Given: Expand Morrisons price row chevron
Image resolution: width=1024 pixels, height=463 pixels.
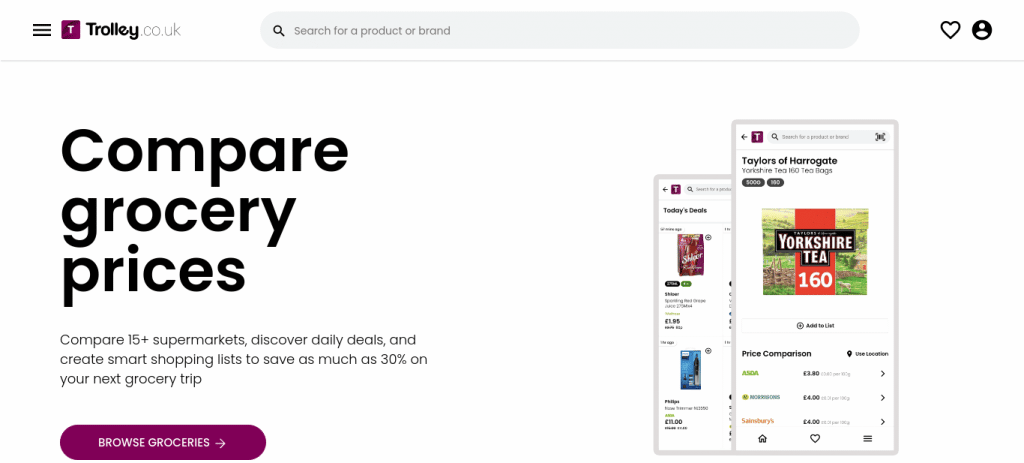Looking at the screenshot, I should (882, 398).
